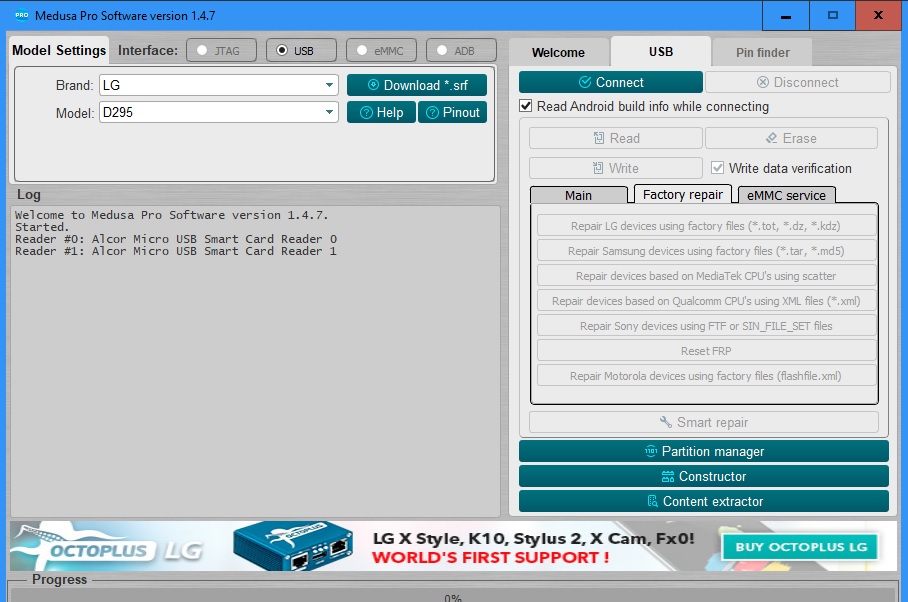Close the Medusa Pro window

878,16
